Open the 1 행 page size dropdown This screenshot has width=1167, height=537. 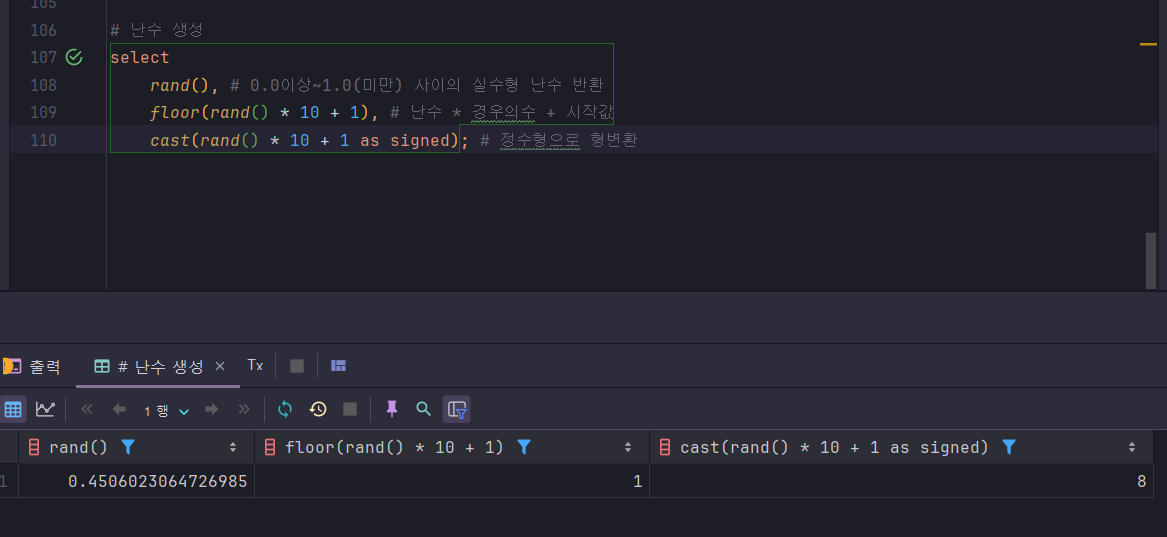click(x=166, y=411)
